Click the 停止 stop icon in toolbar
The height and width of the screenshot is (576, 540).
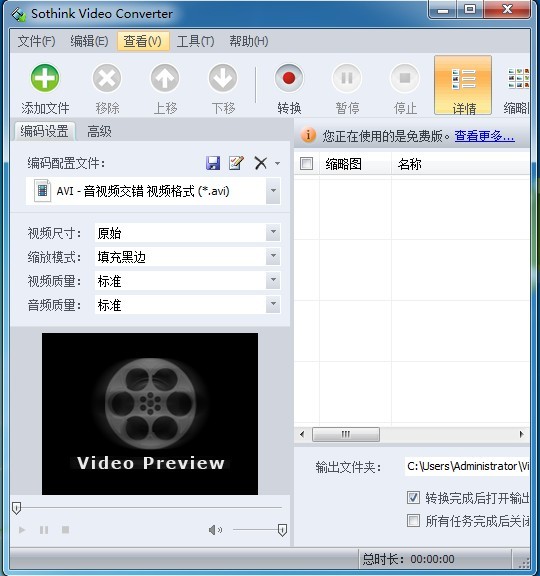(405, 78)
